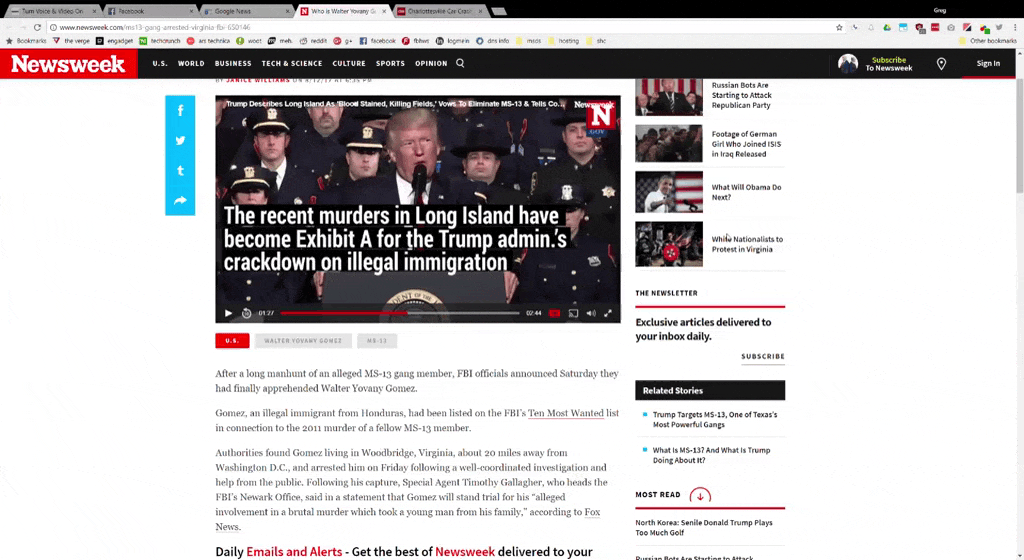Click the location pin icon in header

(x=941, y=64)
